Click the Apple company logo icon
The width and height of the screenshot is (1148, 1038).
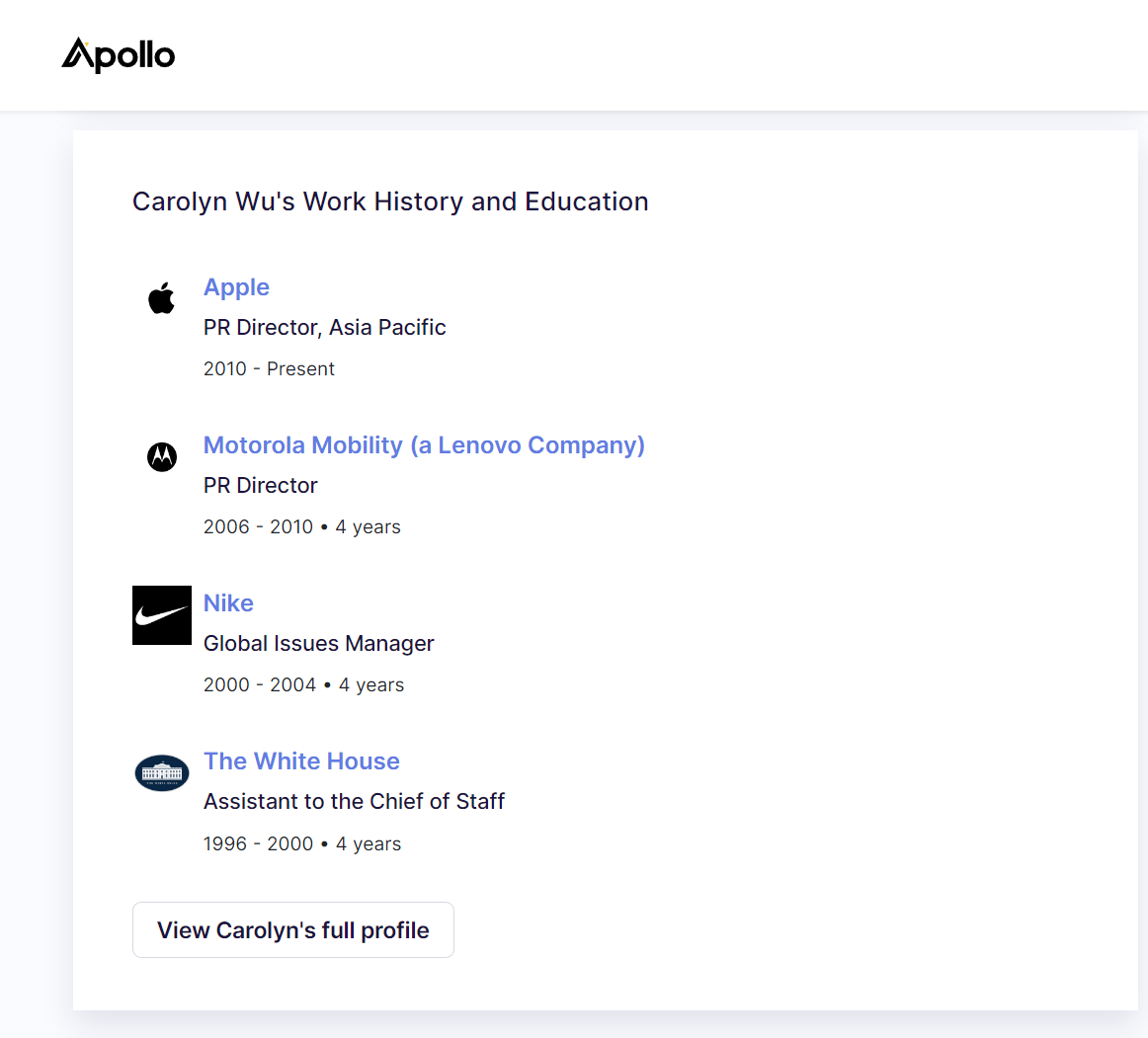tap(162, 298)
